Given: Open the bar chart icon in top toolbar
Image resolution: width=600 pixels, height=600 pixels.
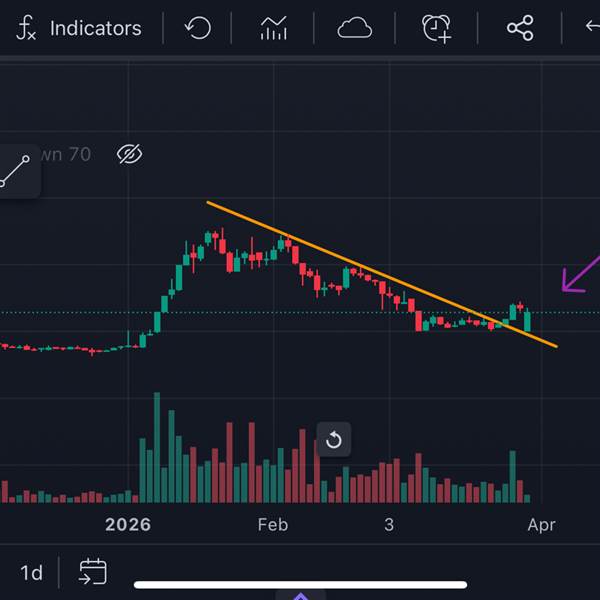Looking at the screenshot, I should point(273,28).
